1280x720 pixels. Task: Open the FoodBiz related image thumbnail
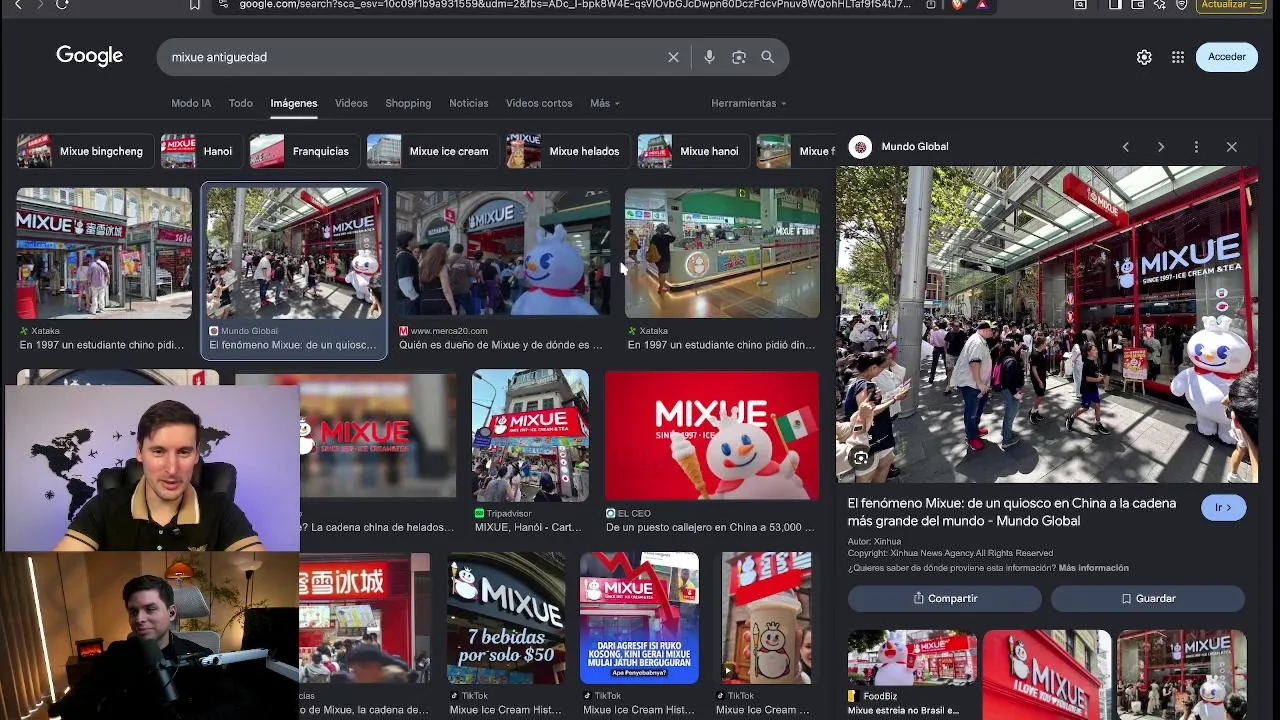[912, 658]
